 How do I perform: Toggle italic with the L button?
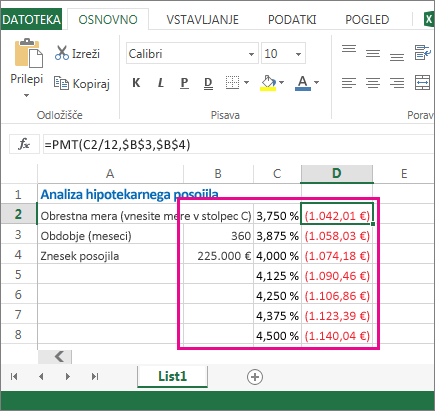click(161, 82)
